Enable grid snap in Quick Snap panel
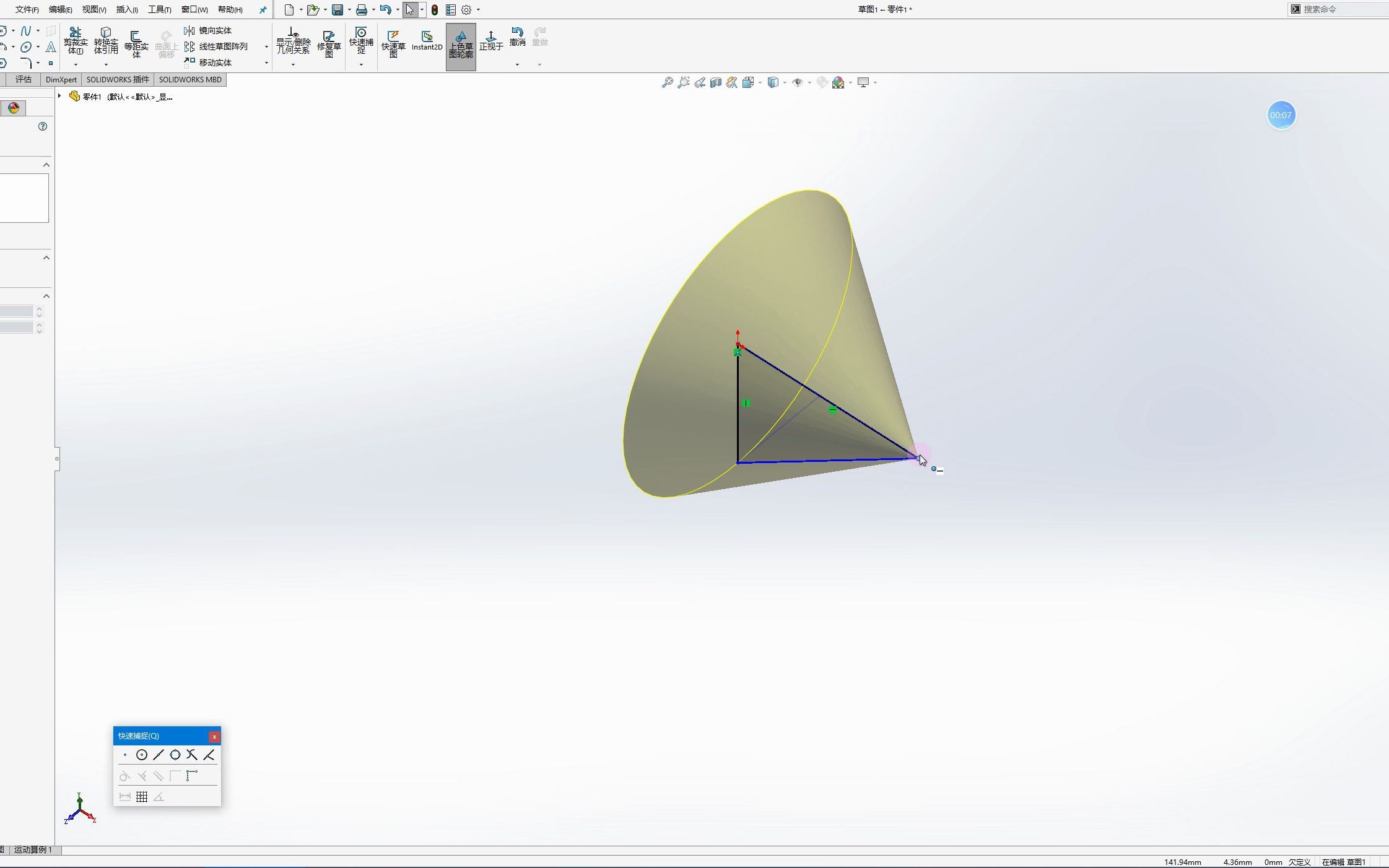The image size is (1389, 868). coord(142,796)
